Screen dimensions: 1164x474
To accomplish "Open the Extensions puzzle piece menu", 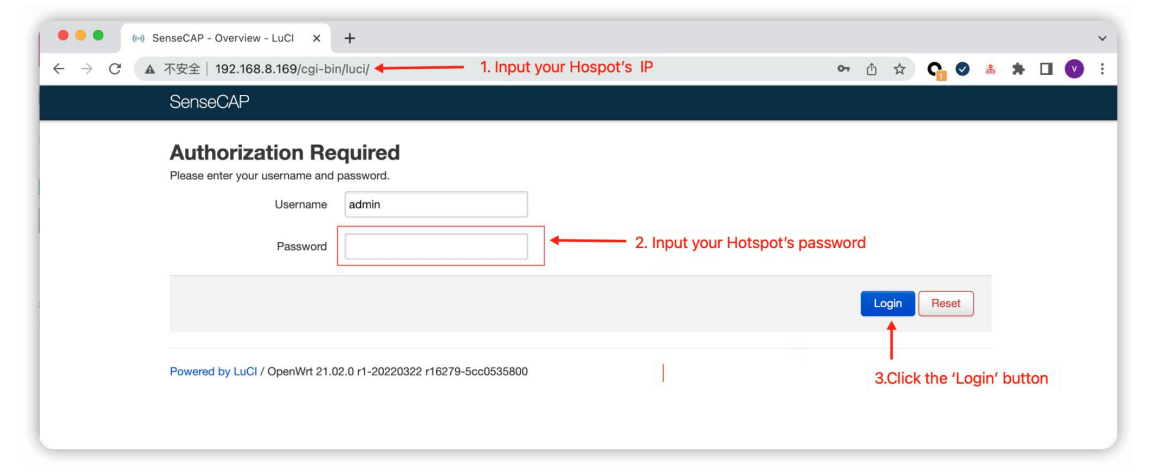I will click(x=1018, y=69).
